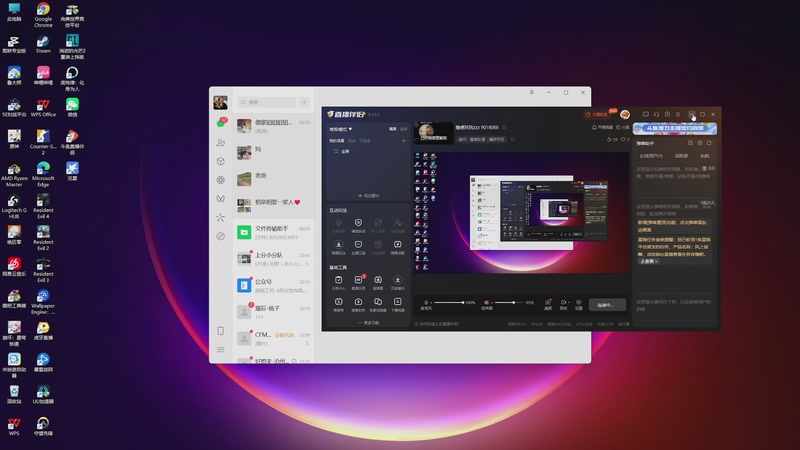Launch Microsoft Edge desktop shortcut
Image resolution: width=800 pixels, height=450 pixels.
(x=43, y=173)
